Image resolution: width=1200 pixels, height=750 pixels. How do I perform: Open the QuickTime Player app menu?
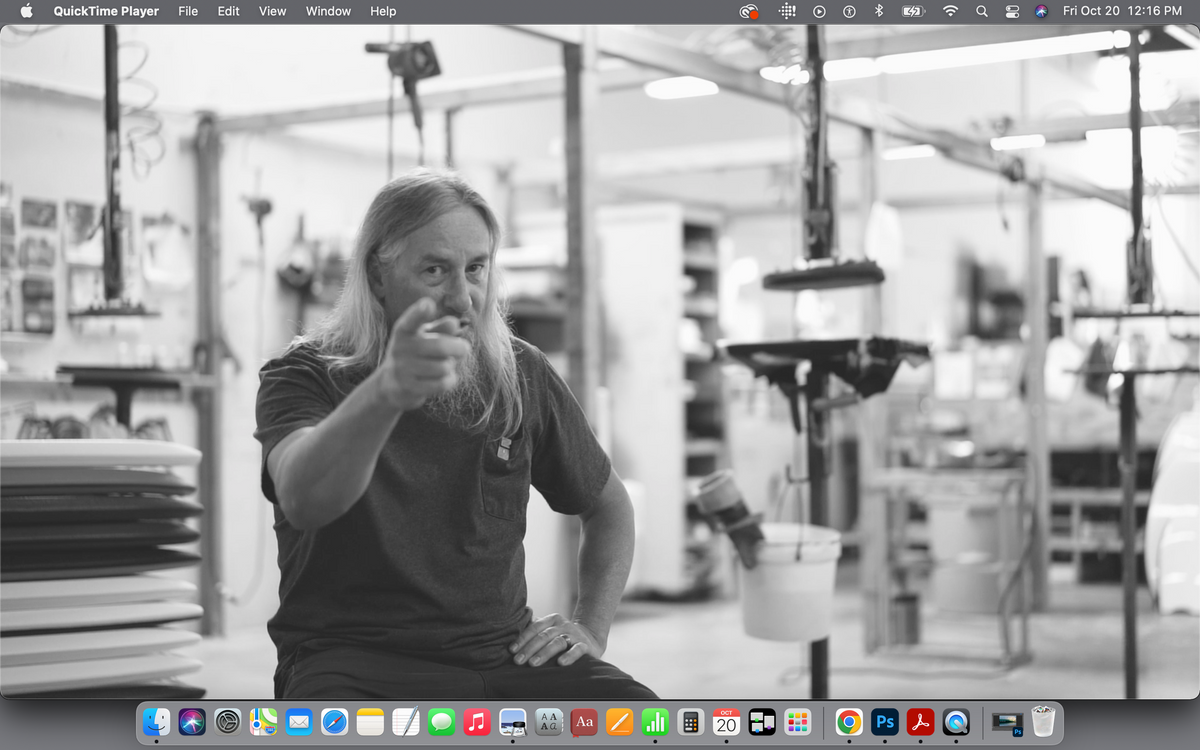[x=106, y=11]
